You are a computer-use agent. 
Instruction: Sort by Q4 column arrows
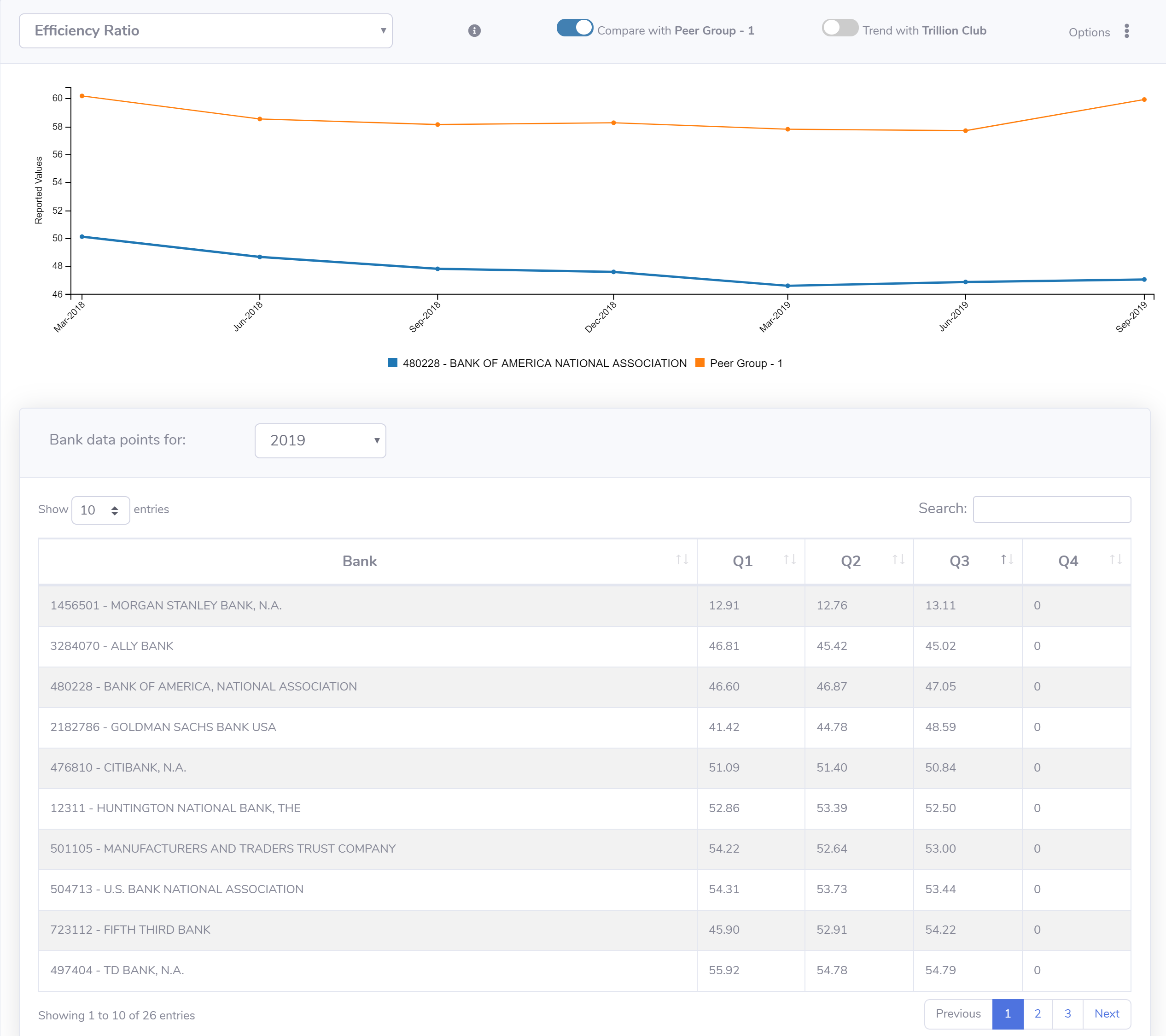pos(1116,560)
